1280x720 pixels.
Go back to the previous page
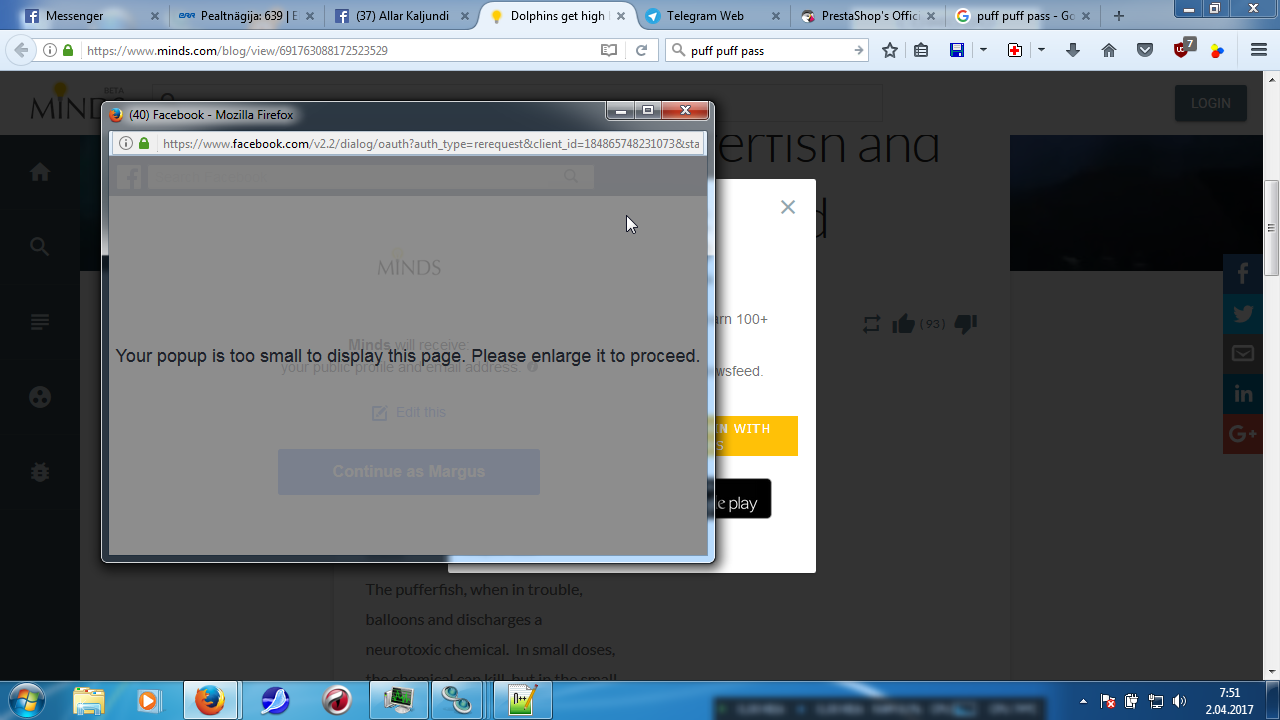[x=21, y=50]
